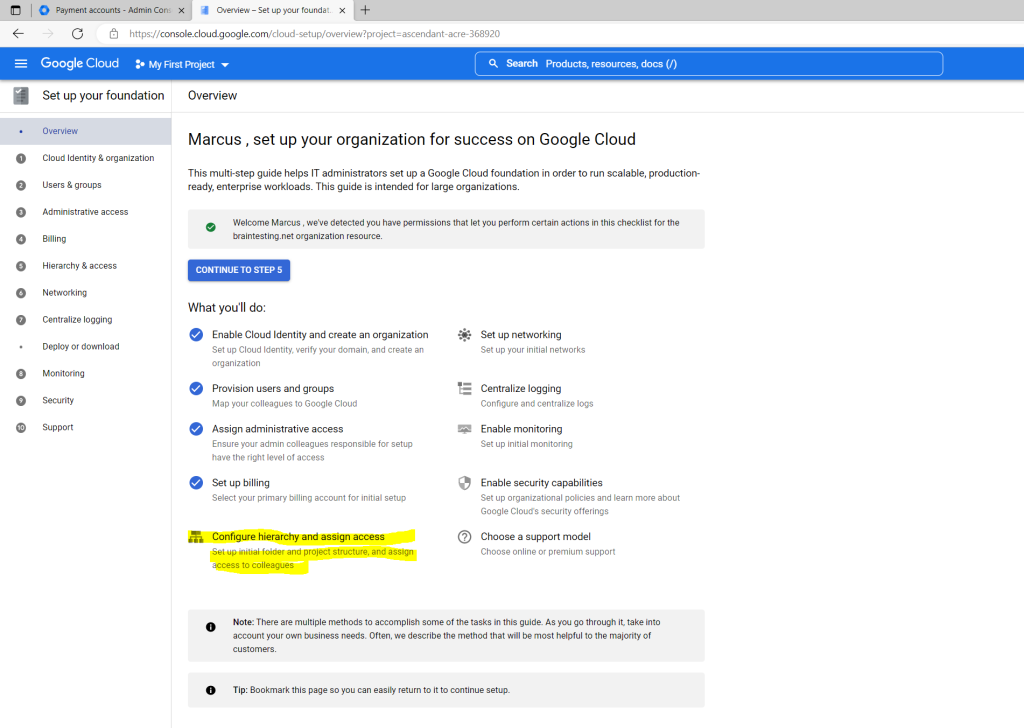Screen dimensions: 1024x728
Task: Open Centralize logging step in sidebar
Action: pos(86,319)
